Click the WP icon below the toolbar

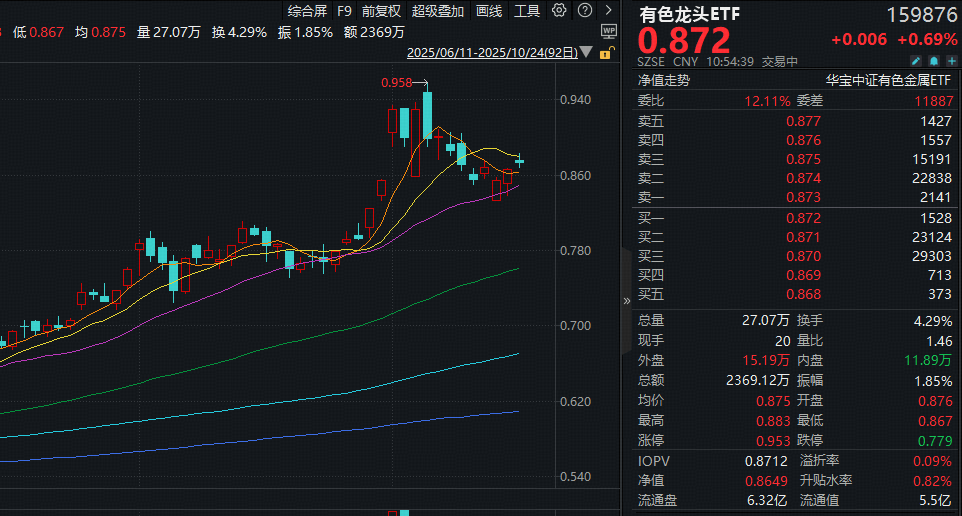tap(609, 31)
